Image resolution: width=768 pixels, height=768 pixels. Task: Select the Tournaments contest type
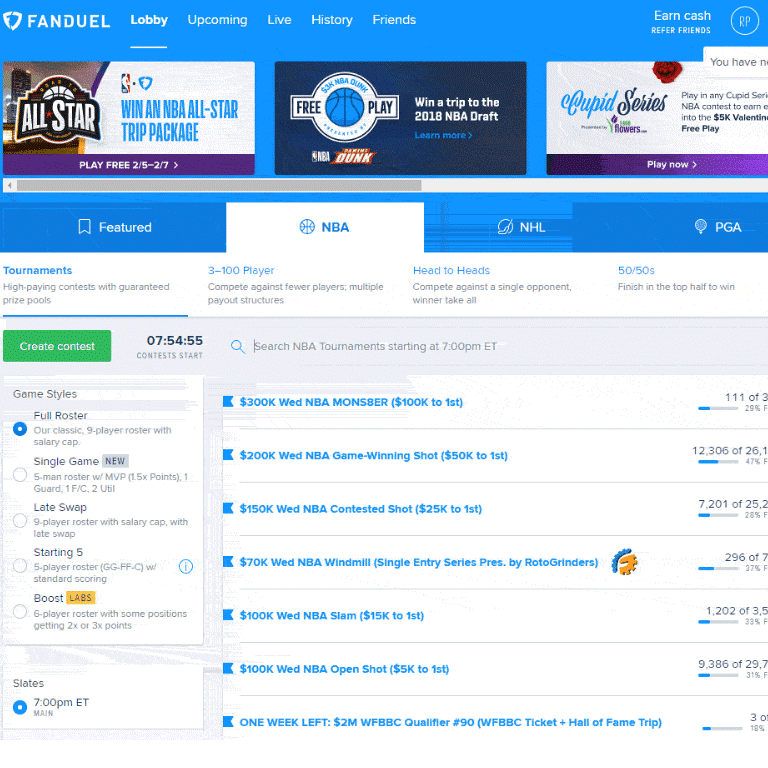[95, 285]
